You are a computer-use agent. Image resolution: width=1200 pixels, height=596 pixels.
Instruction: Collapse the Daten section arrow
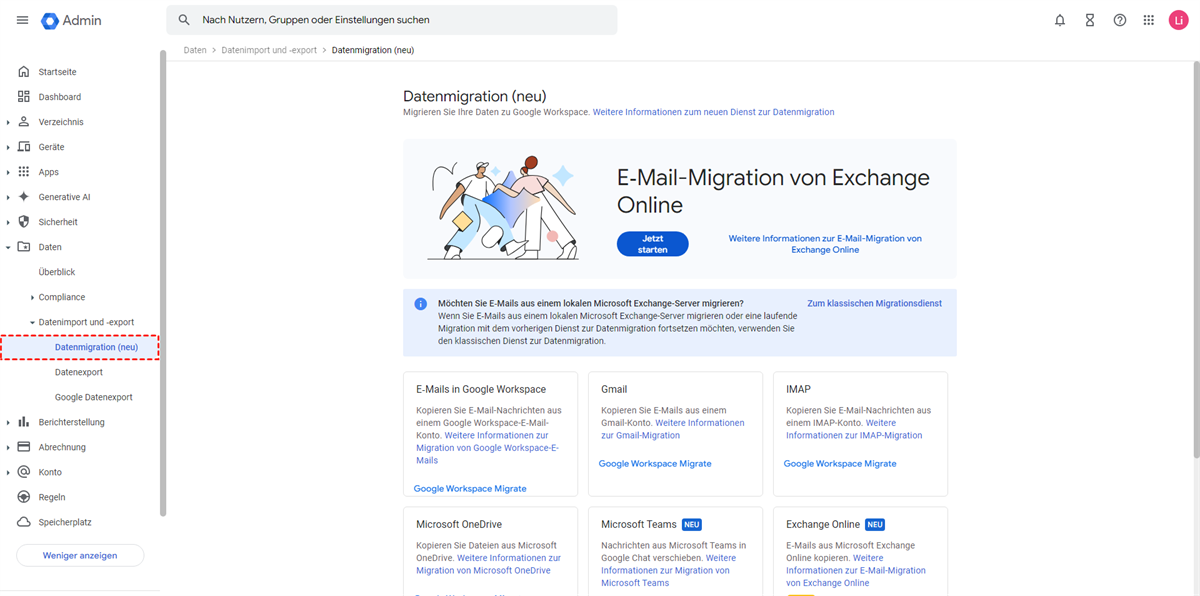pyautogui.click(x=8, y=247)
